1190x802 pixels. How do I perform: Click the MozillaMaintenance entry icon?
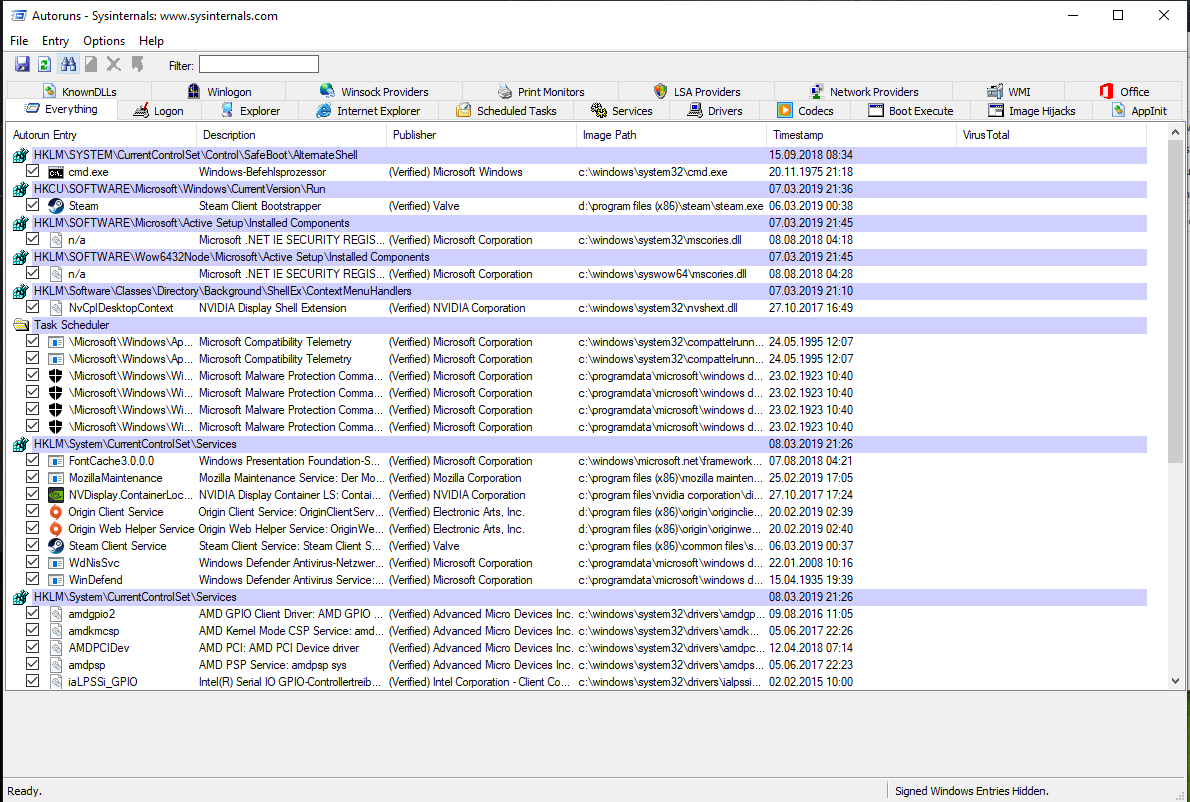tap(55, 478)
